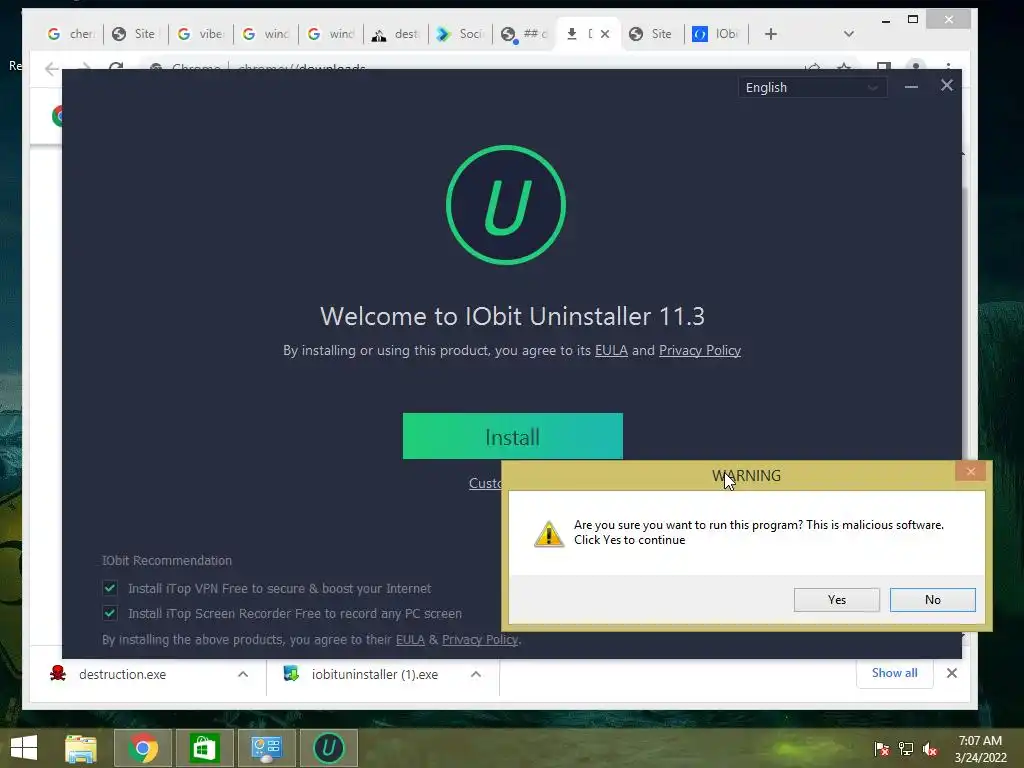Switch to the Google 'vibe' tab
The image size is (1024, 768).
(201, 34)
